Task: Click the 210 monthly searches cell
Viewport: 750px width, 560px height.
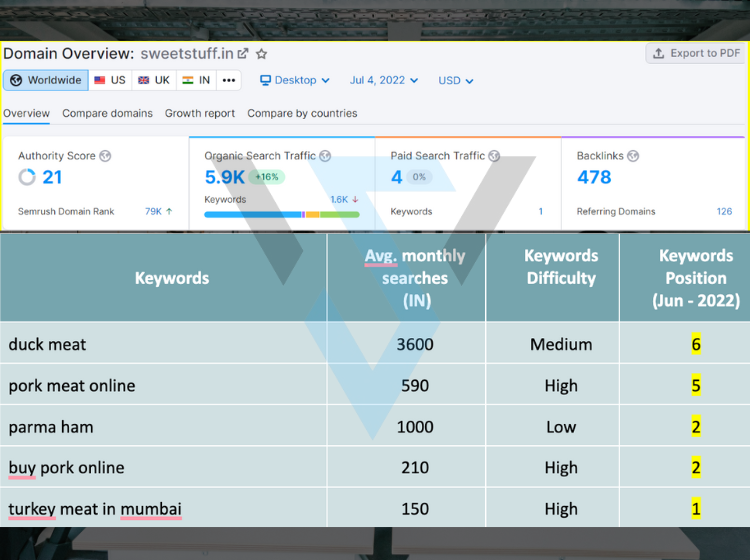Action: [x=406, y=467]
